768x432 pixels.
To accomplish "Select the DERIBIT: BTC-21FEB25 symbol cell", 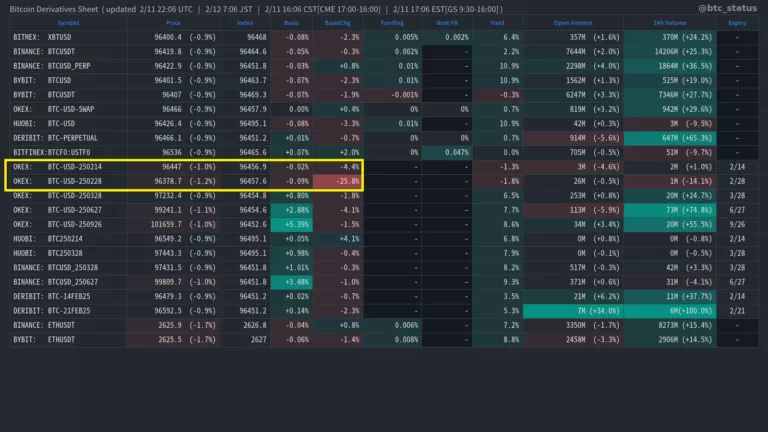I will pos(68,311).
